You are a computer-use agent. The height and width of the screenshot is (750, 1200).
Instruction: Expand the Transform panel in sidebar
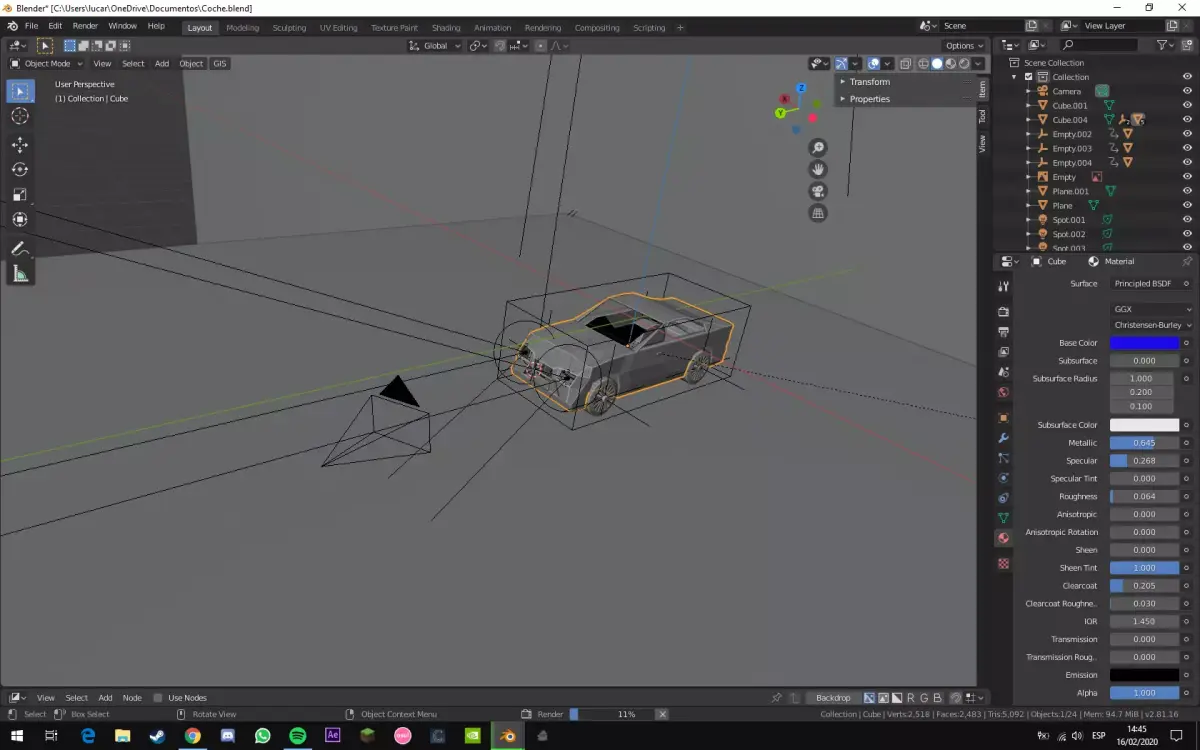pos(869,82)
